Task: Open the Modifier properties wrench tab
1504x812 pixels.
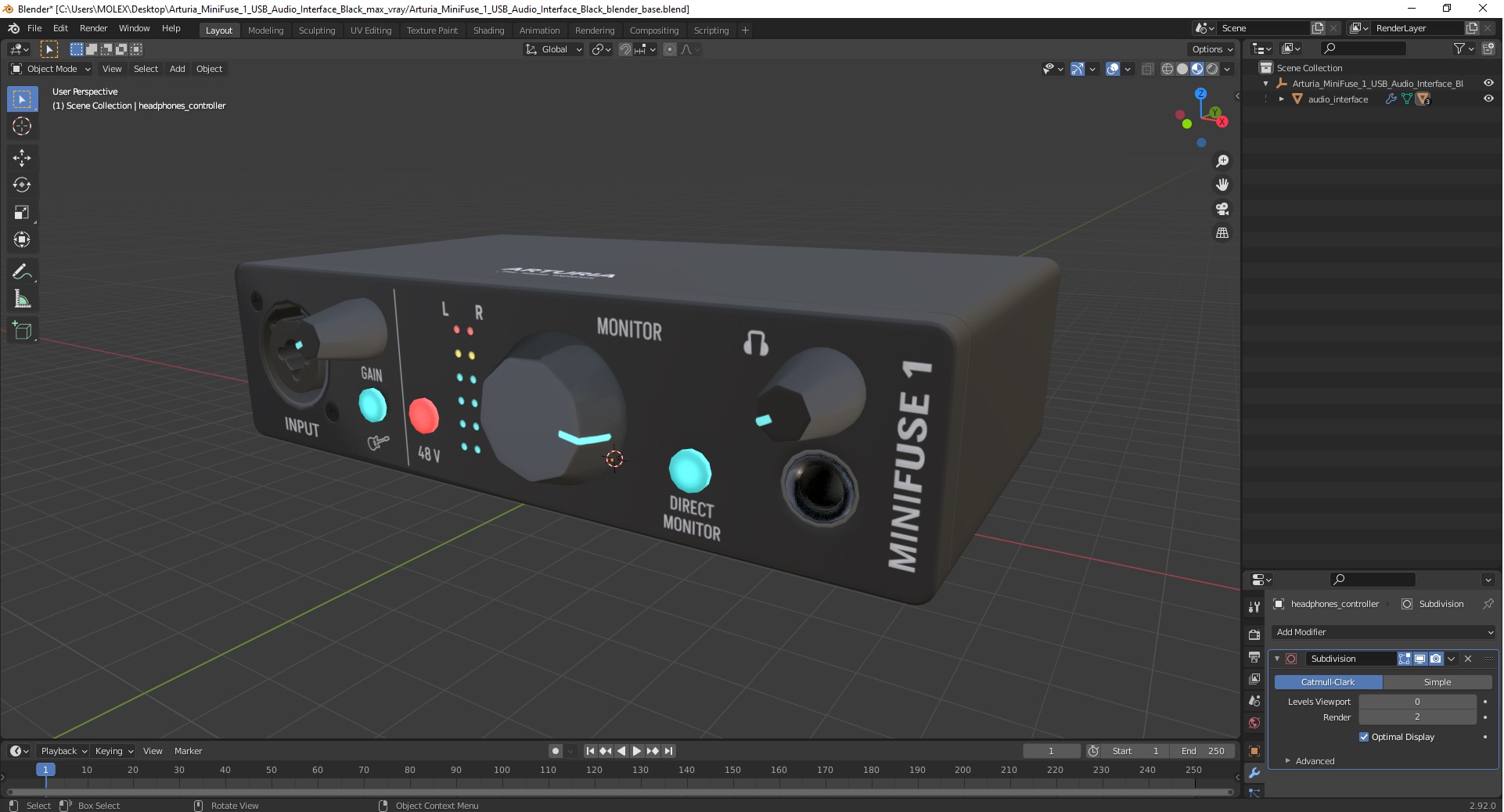Action: tap(1254, 773)
